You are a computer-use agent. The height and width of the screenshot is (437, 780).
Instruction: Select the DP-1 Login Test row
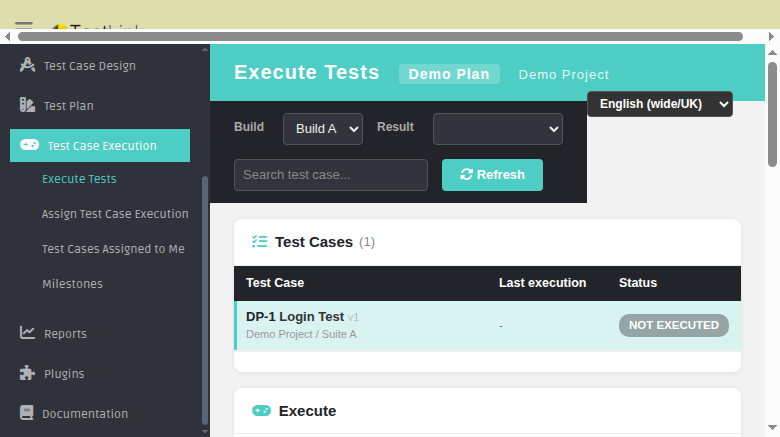488,326
